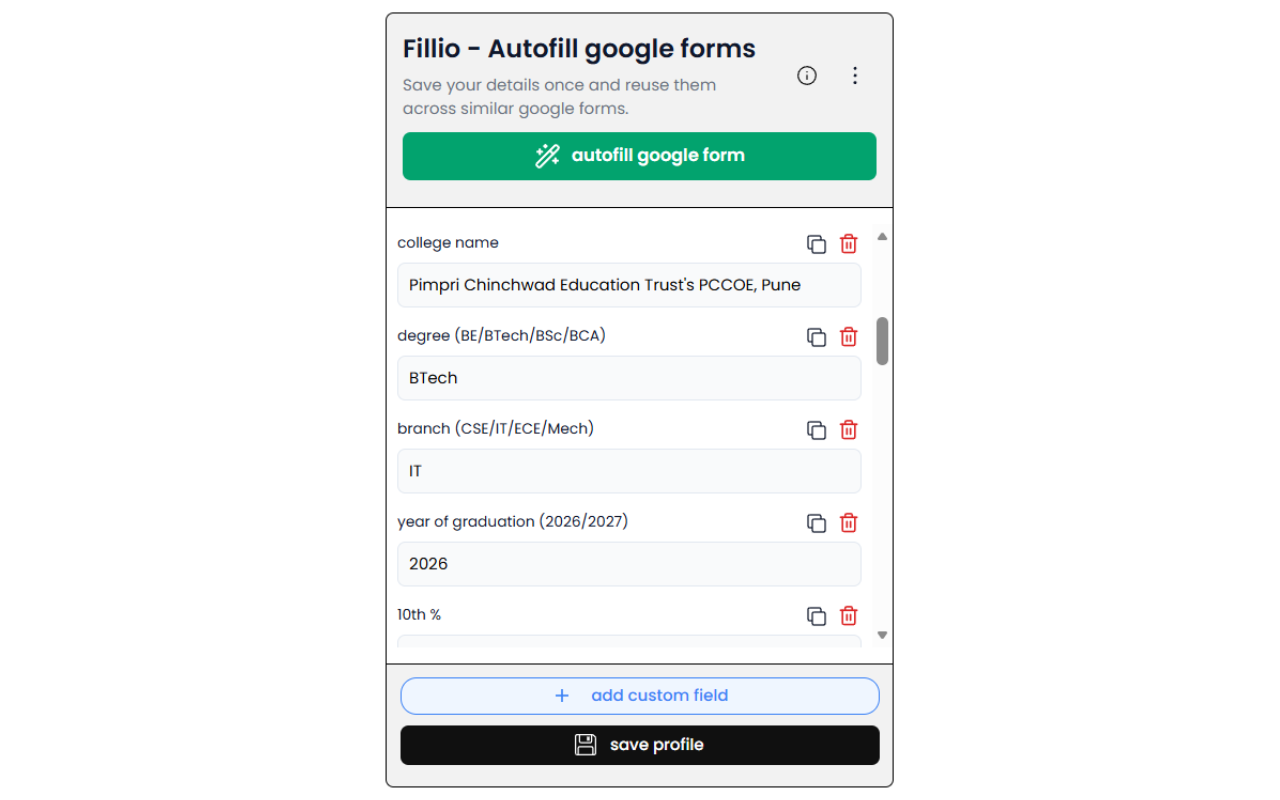The height and width of the screenshot is (800, 1280).
Task: Delete the college name field
Action: 849,244
